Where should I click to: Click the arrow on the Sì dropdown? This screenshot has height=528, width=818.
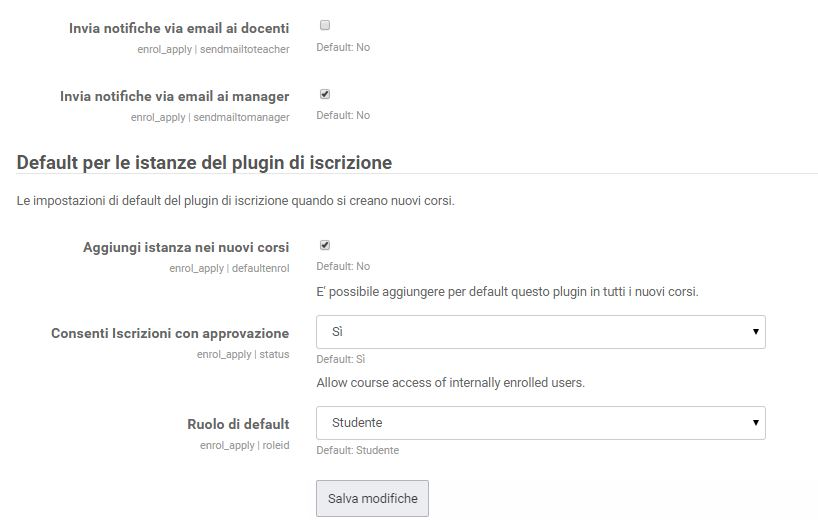(x=755, y=332)
